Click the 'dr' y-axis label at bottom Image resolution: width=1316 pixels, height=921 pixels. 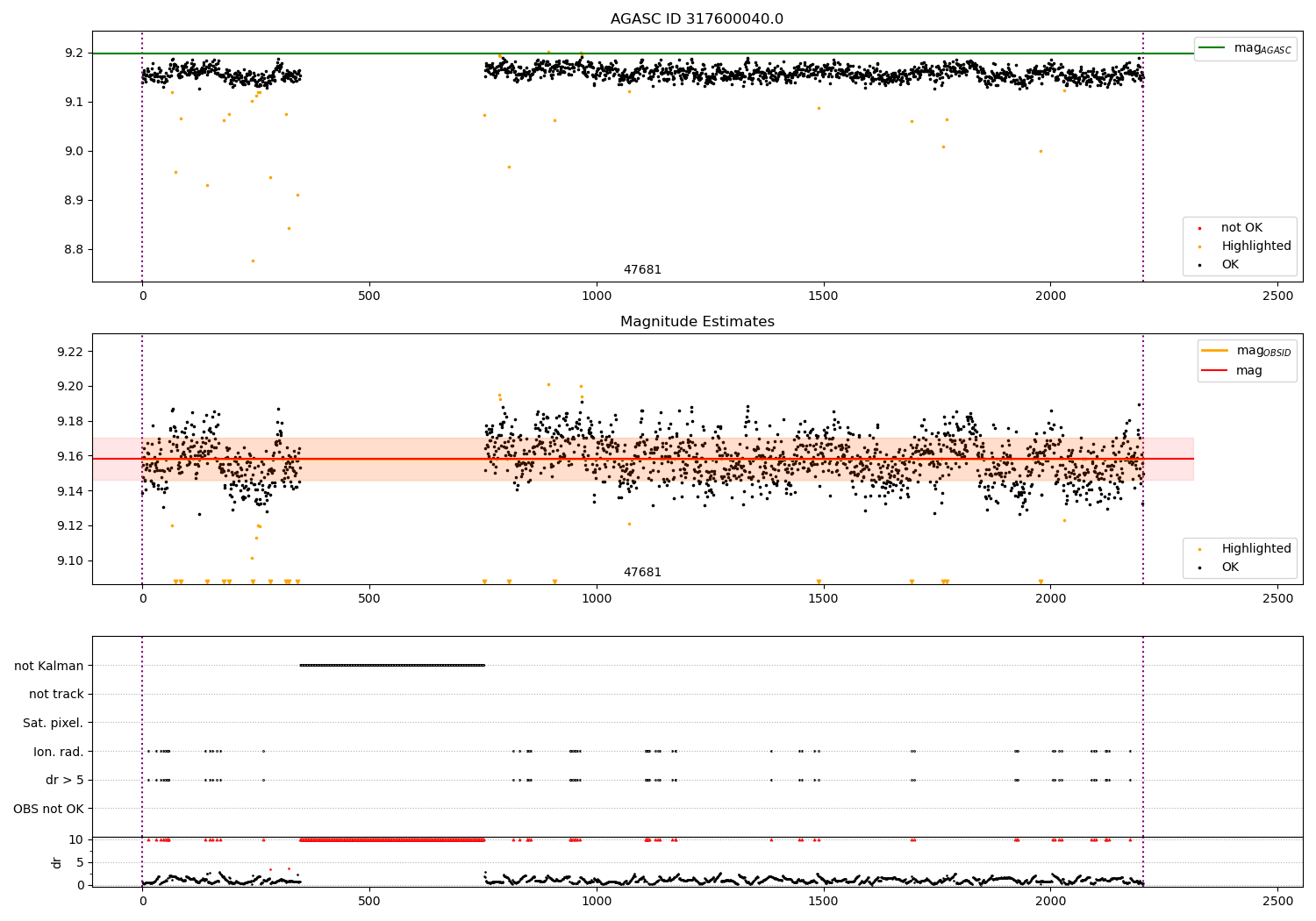[x=57, y=862]
